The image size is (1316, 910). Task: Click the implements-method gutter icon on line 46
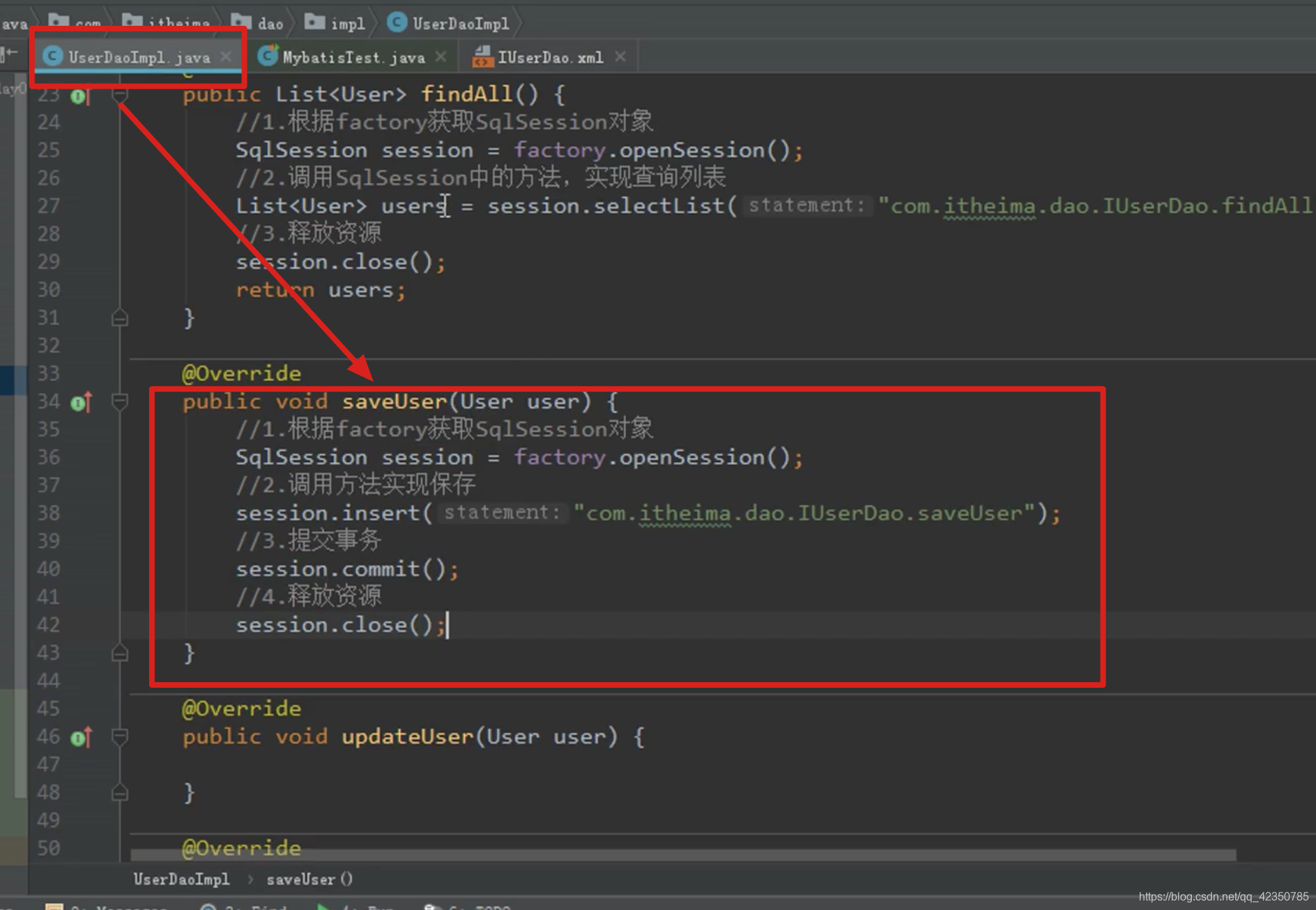[81, 737]
